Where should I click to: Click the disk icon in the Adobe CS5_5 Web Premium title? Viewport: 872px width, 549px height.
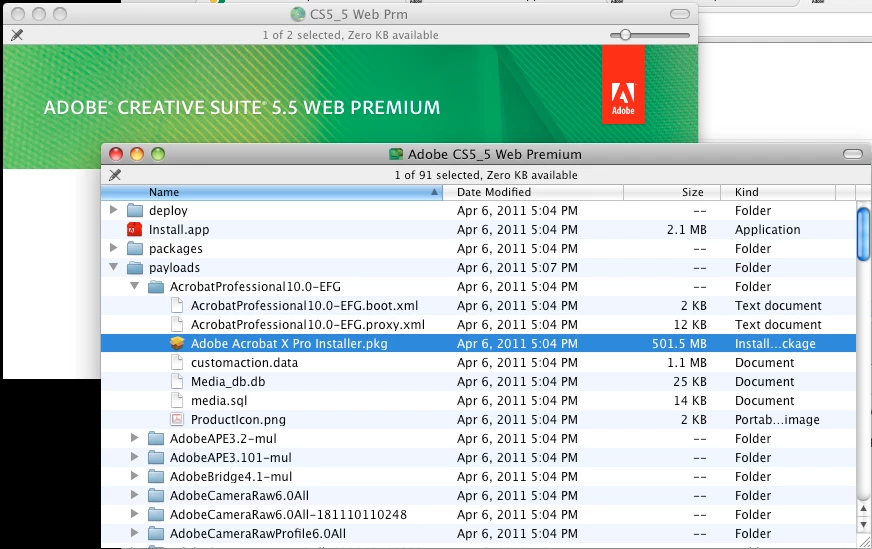[x=395, y=154]
